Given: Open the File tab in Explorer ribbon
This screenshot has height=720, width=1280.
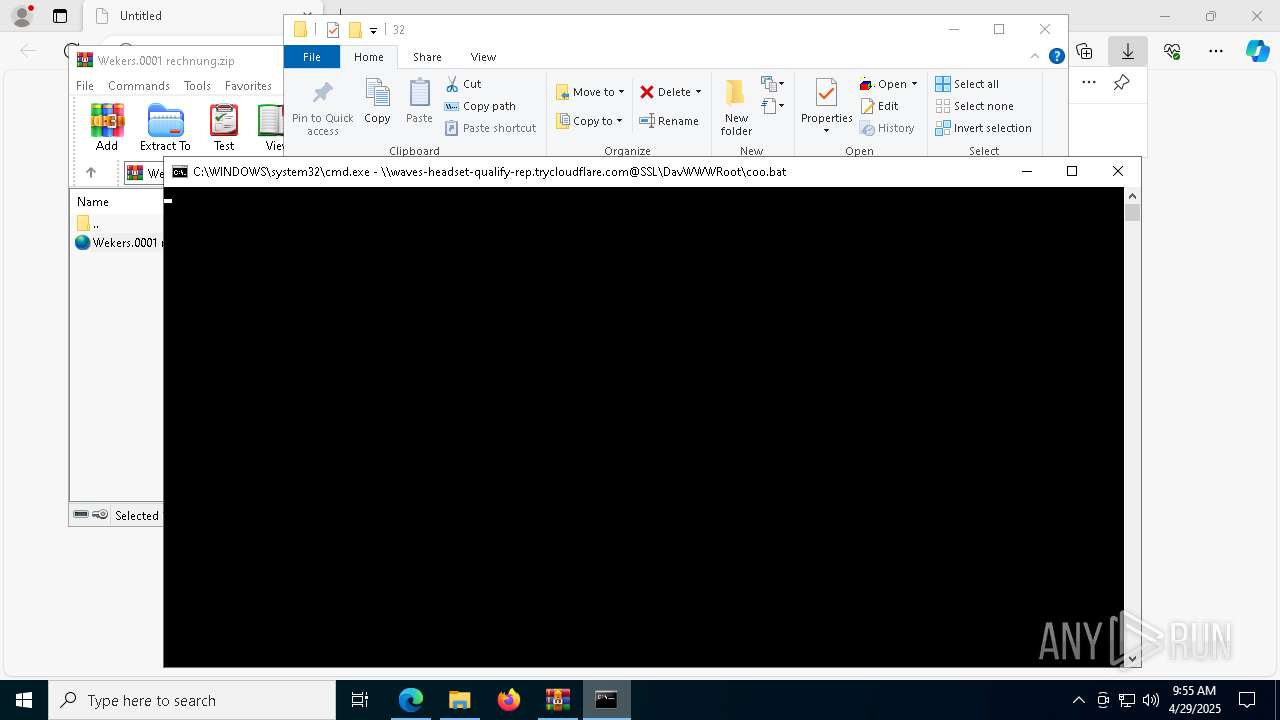Looking at the screenshot, I should tap(312, 57).
